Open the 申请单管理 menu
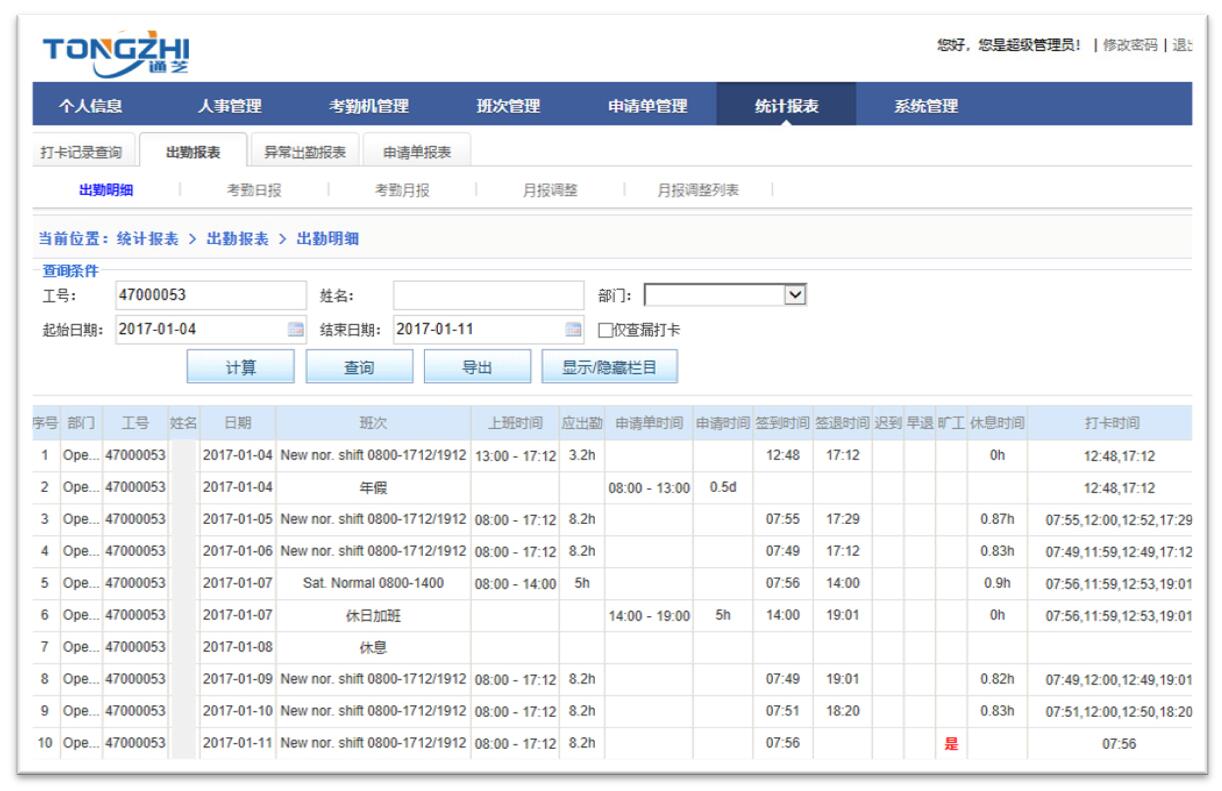Viewport: 1222px width, 791px height. click(648, 105)
